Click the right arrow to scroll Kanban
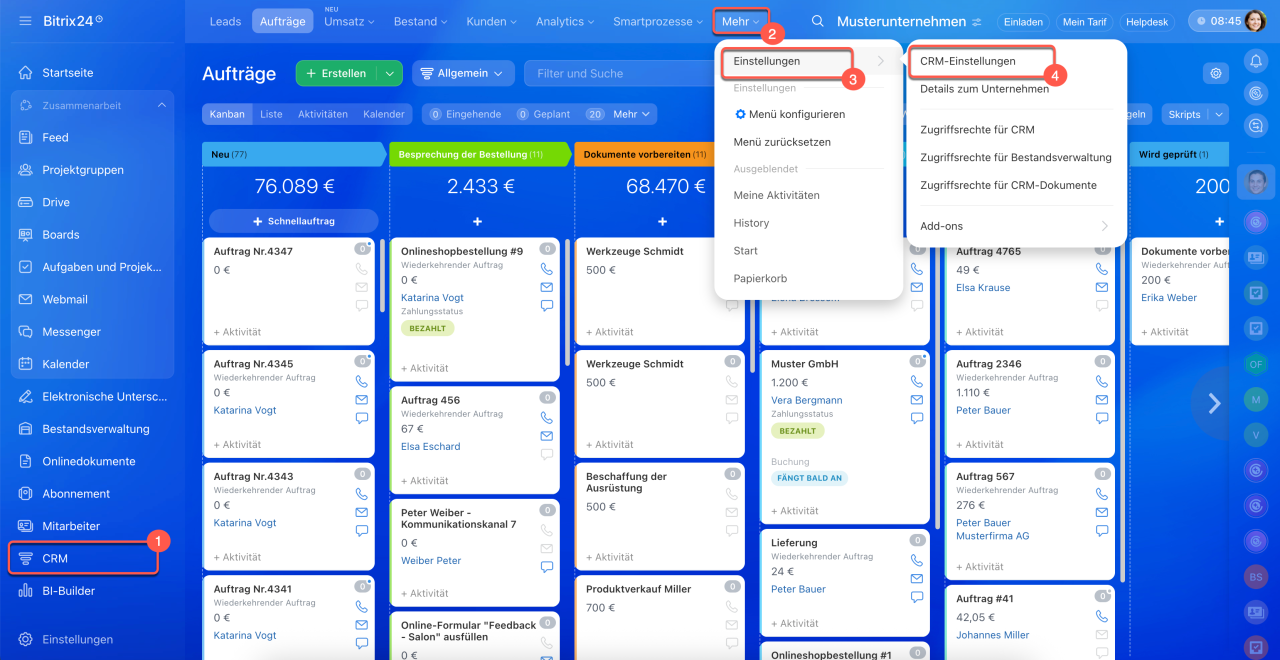1280x660 pixels. (x=1215, y=404)
